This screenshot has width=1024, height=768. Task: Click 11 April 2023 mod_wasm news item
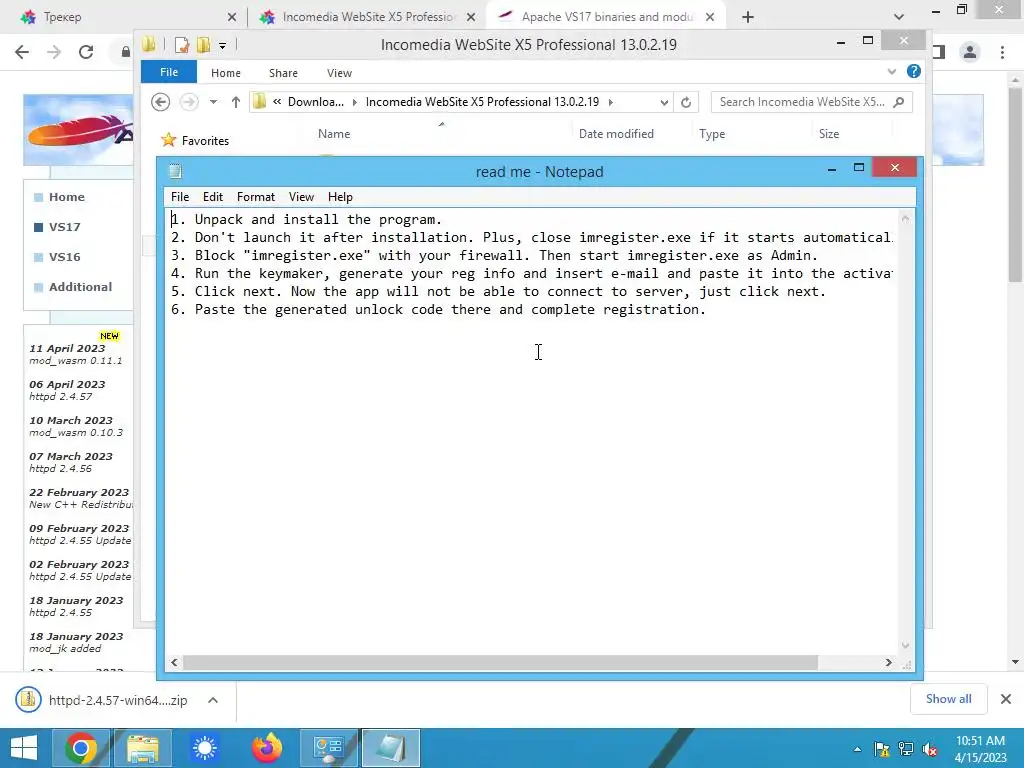tap(75, 354)
